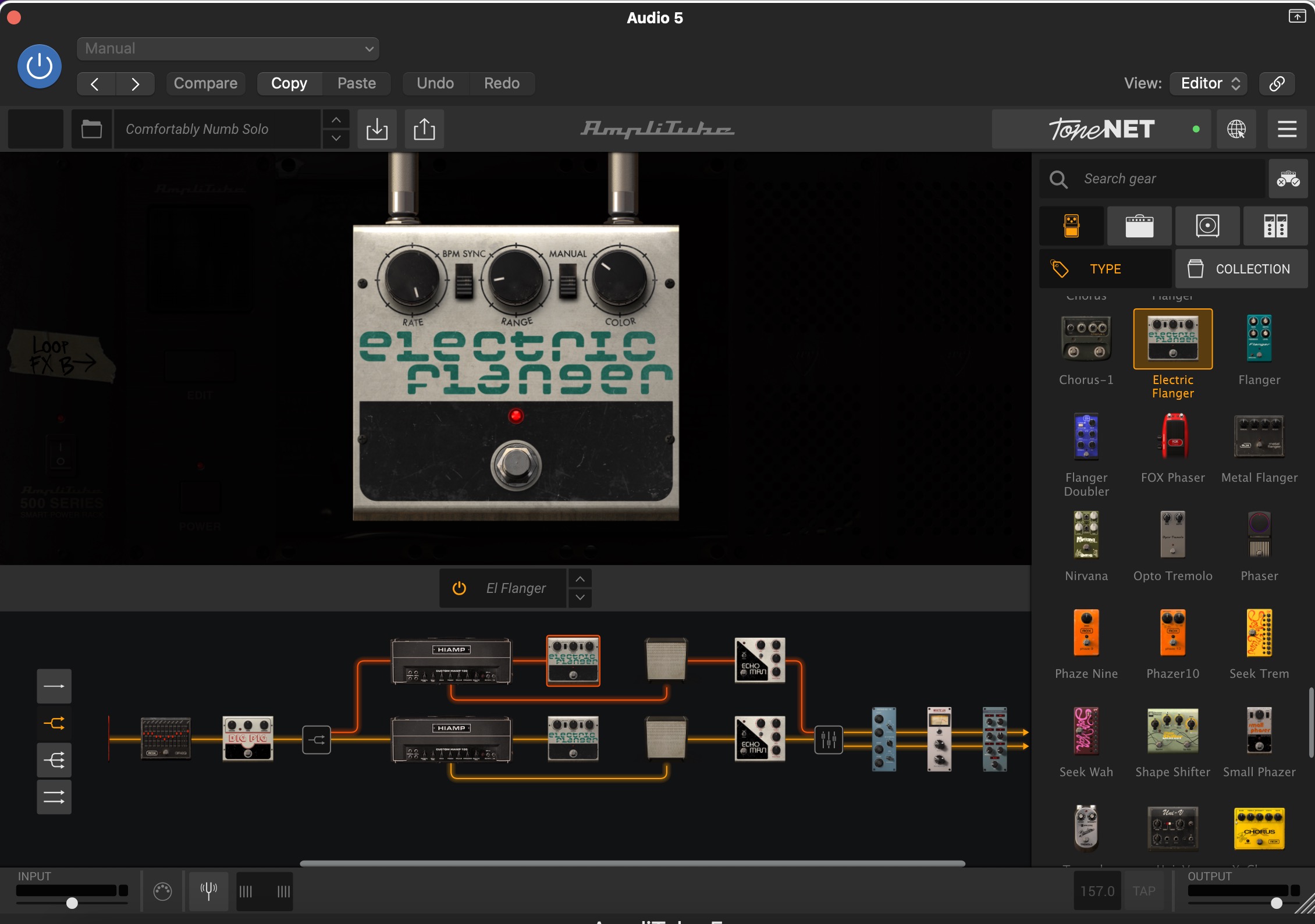Open the ToneNET panel
Image resolution: width=1315 pixels, height=924 pixels.
pos(1101,129)
